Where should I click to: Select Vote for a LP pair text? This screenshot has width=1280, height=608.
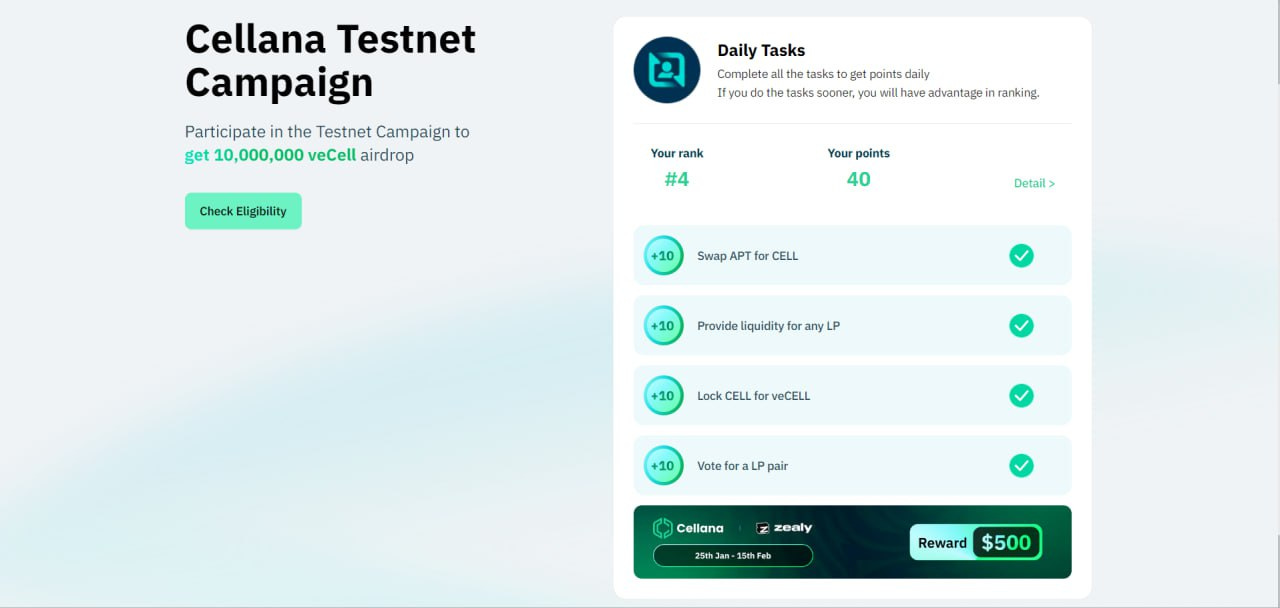coord(742,466)
